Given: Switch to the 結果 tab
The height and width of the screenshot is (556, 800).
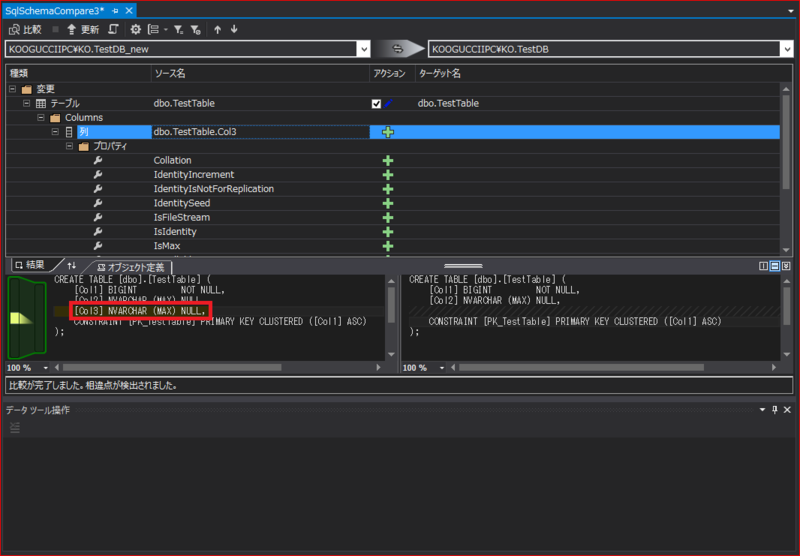Looking at the screenshot, I should click(30, 265).
